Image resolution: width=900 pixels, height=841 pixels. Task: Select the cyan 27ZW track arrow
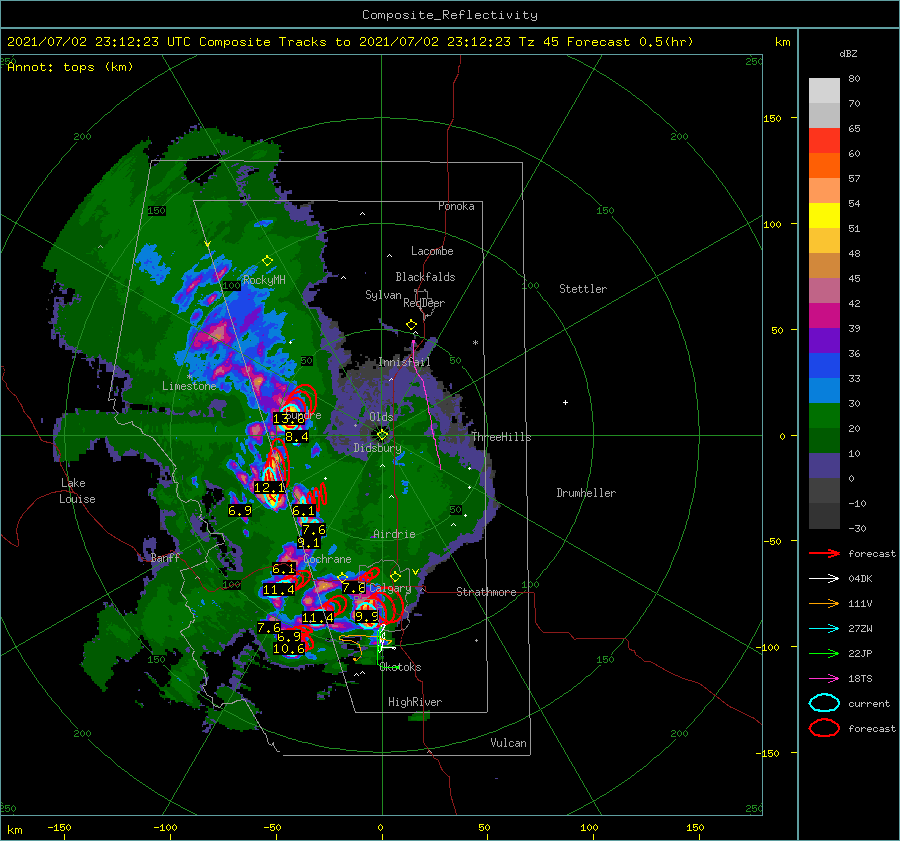tap(824, 629)
